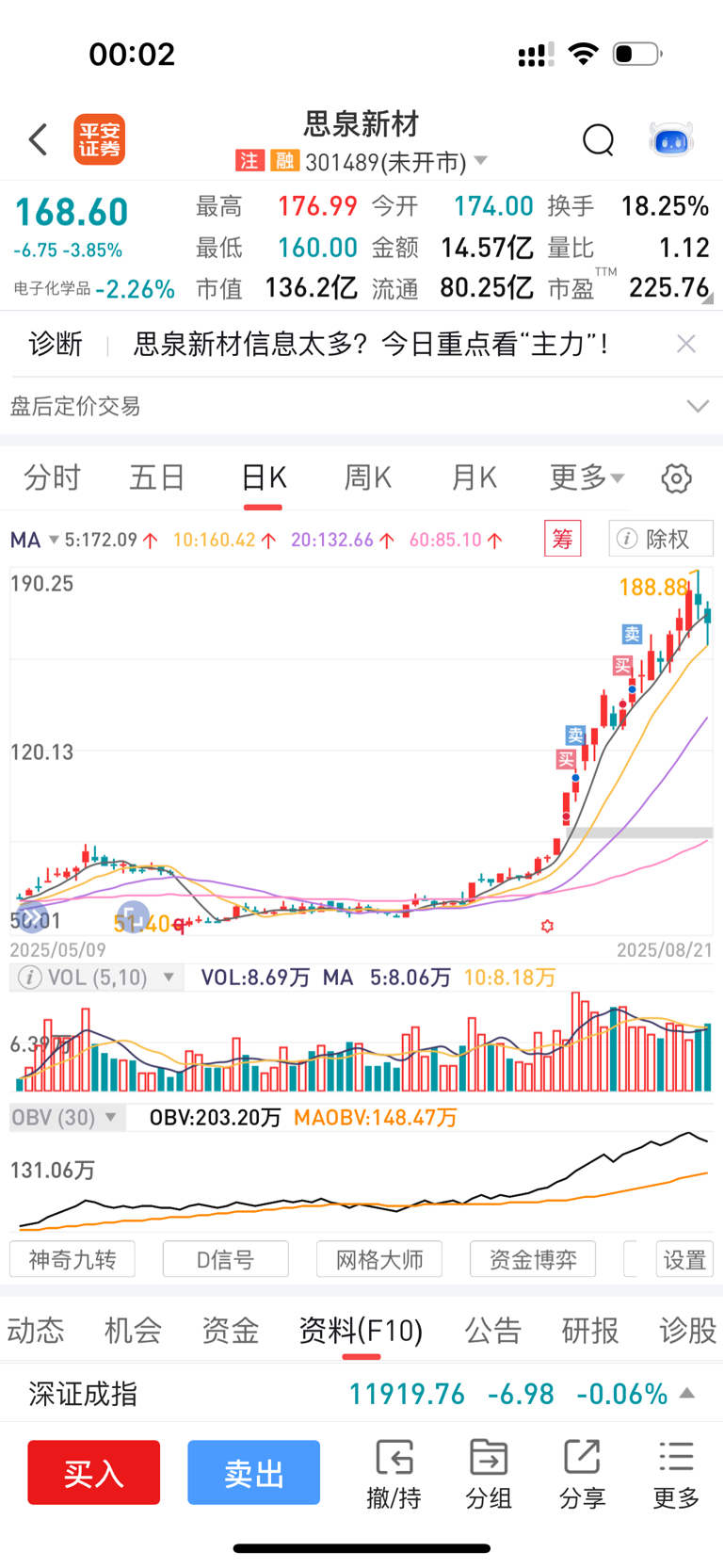Open the 公告 tab

(x=493, y=1331)
